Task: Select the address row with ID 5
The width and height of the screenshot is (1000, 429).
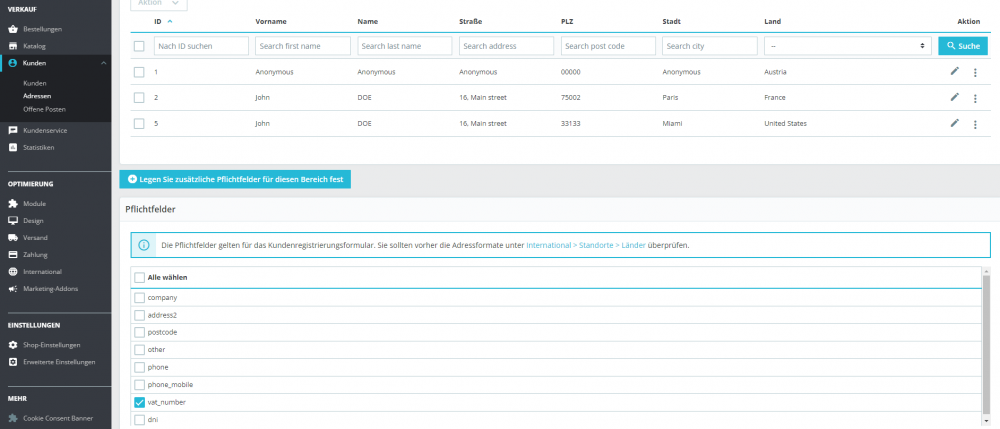Action: click(139, 124)
